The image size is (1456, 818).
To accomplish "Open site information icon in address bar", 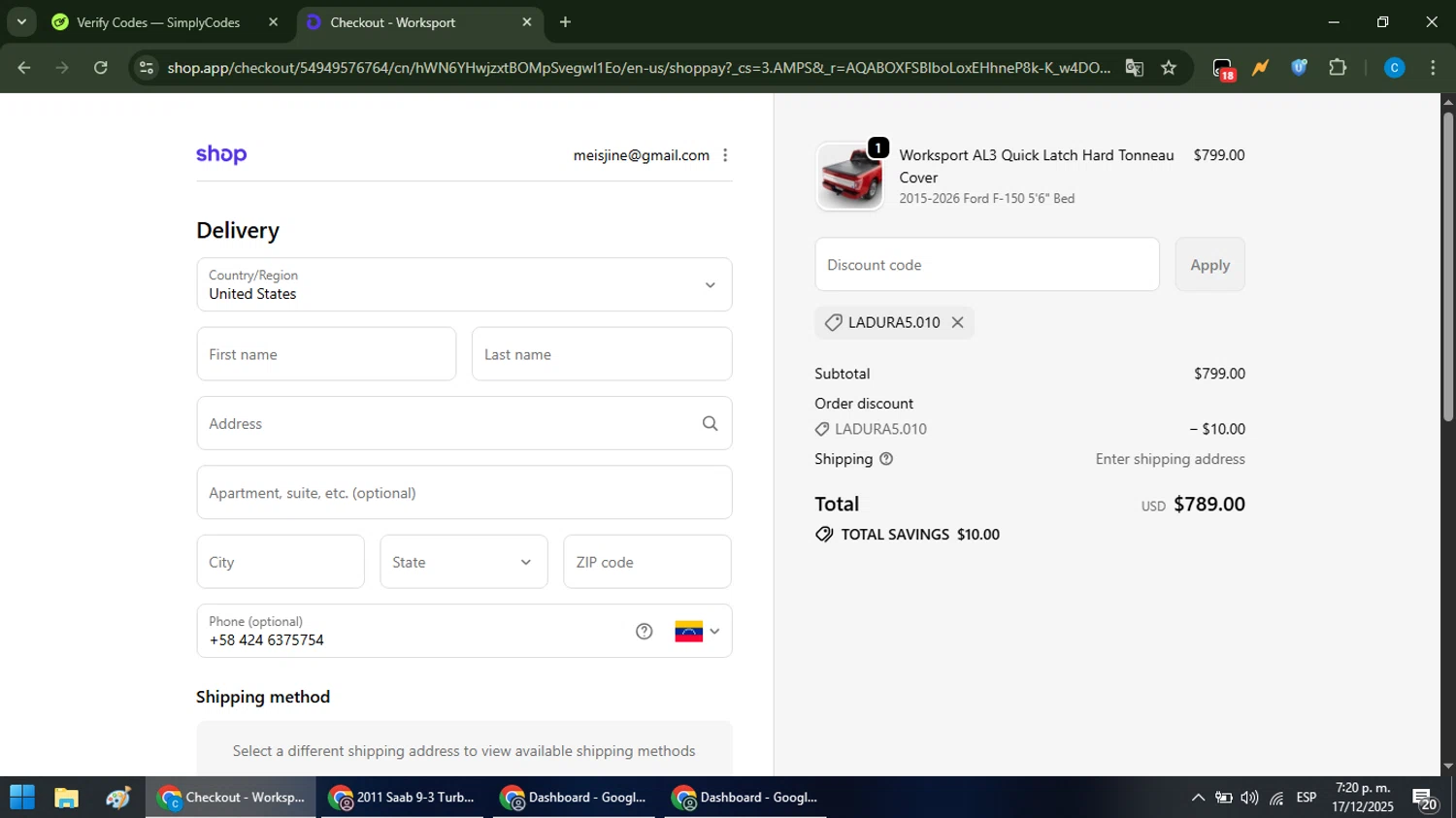I will (x=147, y=68).
